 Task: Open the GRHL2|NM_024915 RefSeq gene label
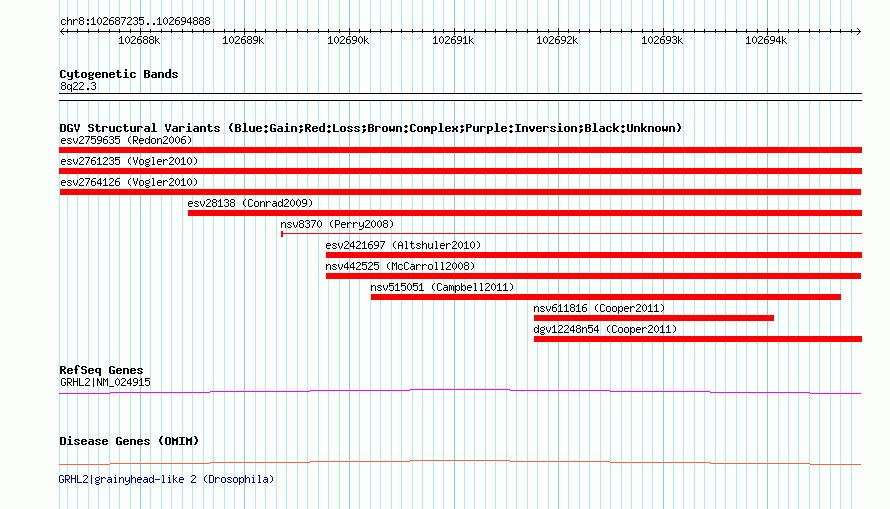point(106,382)
